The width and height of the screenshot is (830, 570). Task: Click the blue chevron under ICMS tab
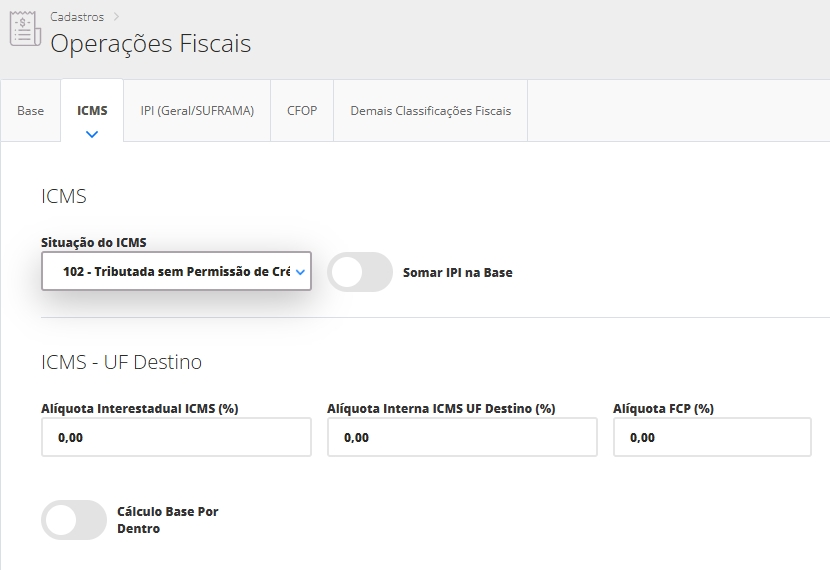tap(92, 133)
